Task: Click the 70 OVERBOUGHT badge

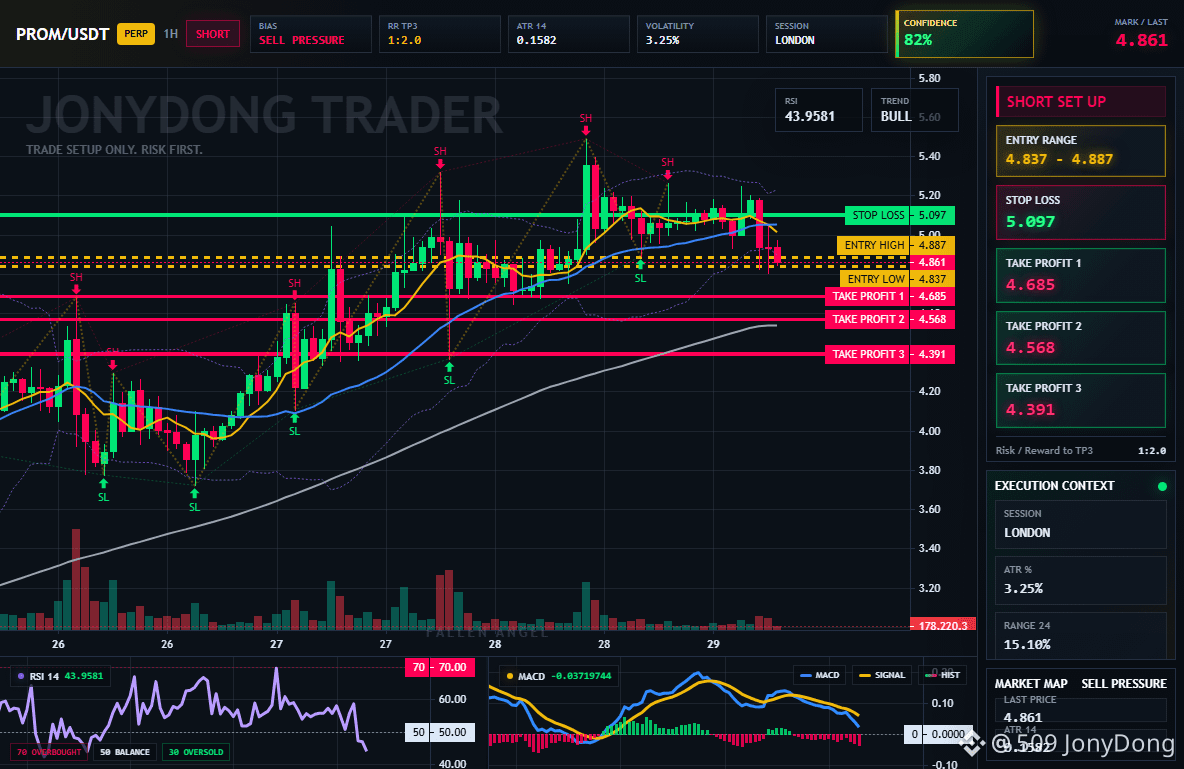Action: pos(48,752)
